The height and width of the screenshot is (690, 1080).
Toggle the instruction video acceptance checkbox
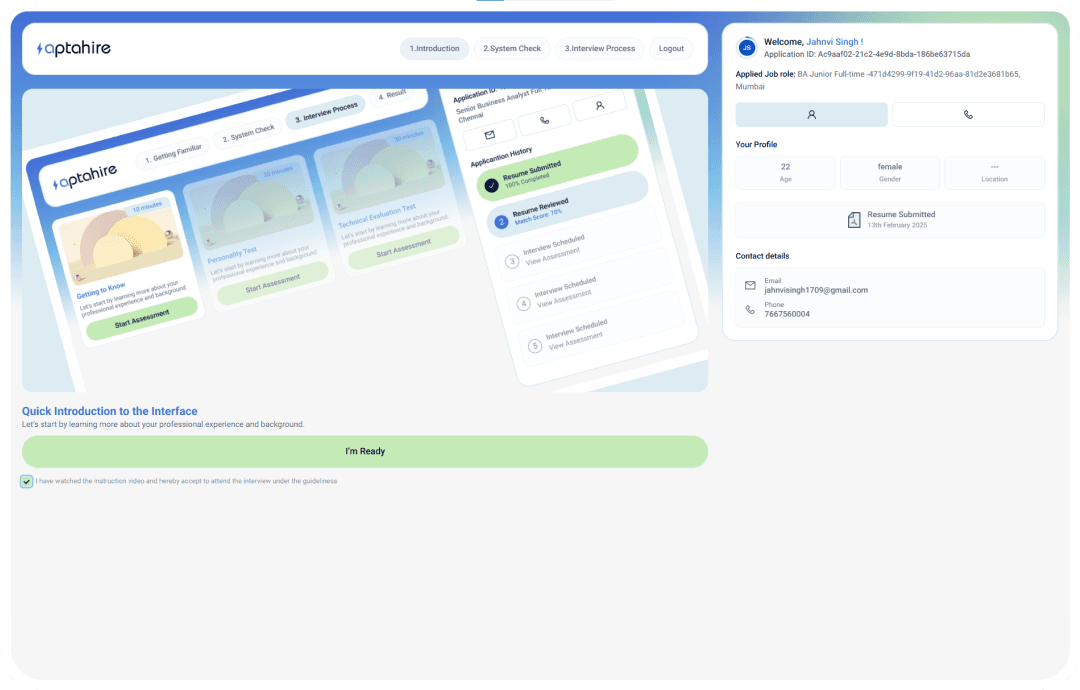pyautogui.click(x=26, y=482)
